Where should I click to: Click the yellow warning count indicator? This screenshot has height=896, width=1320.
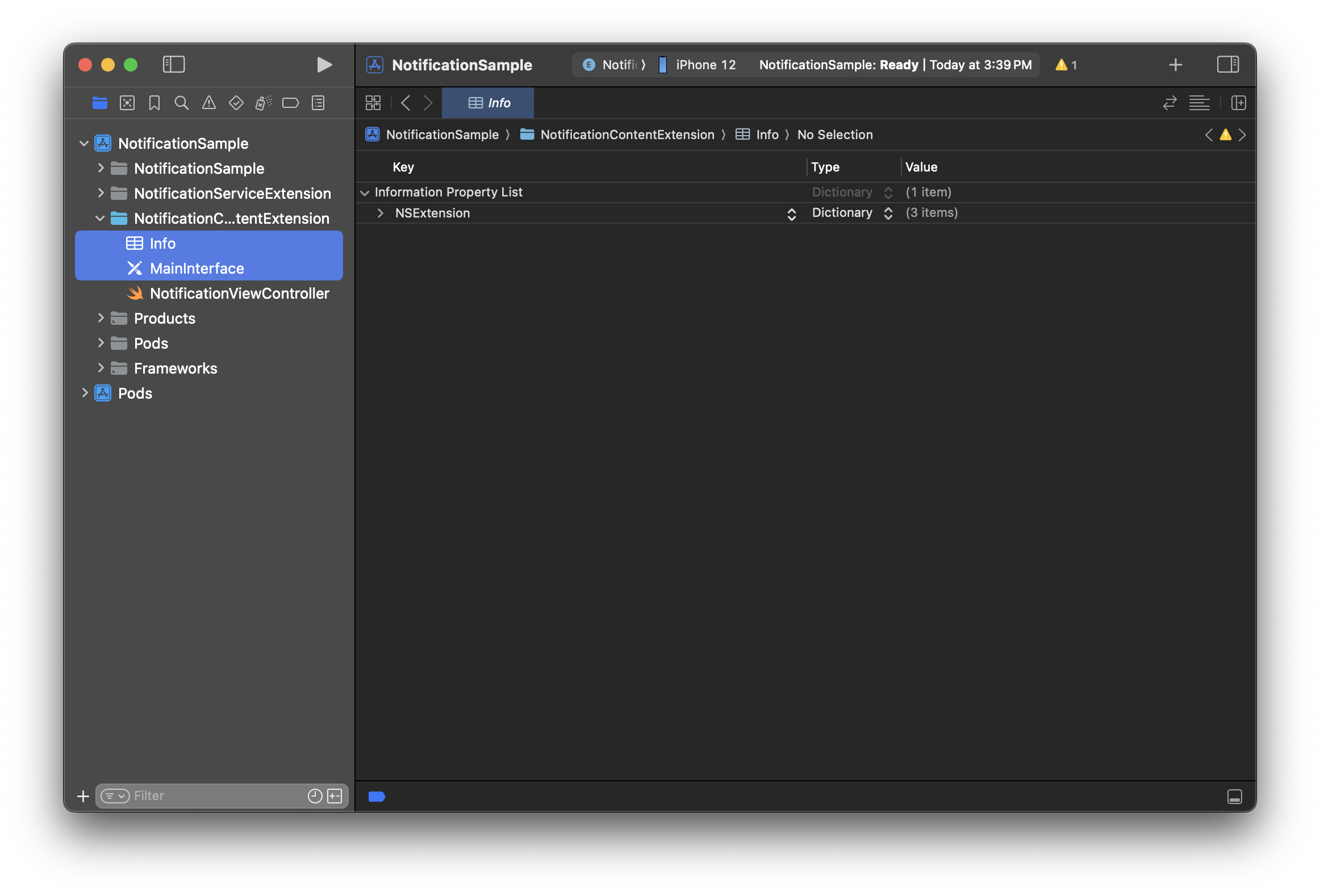[x=1066, y=65]
